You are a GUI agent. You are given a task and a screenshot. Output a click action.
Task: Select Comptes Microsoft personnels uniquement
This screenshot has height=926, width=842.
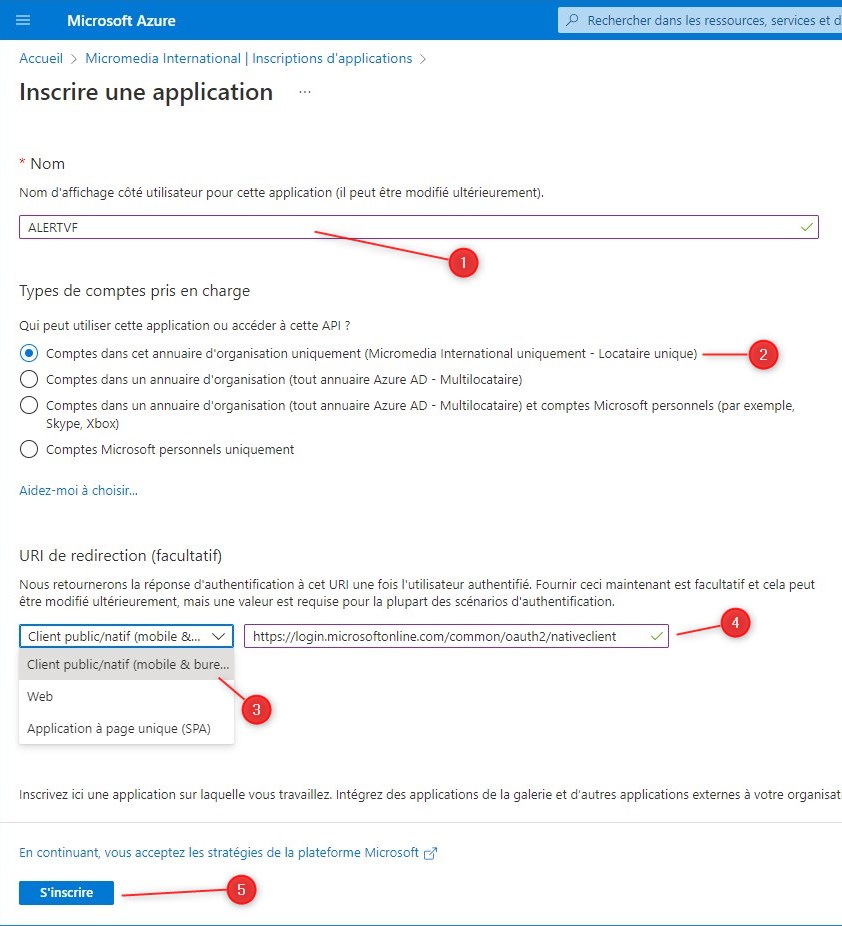click(30, 449)
